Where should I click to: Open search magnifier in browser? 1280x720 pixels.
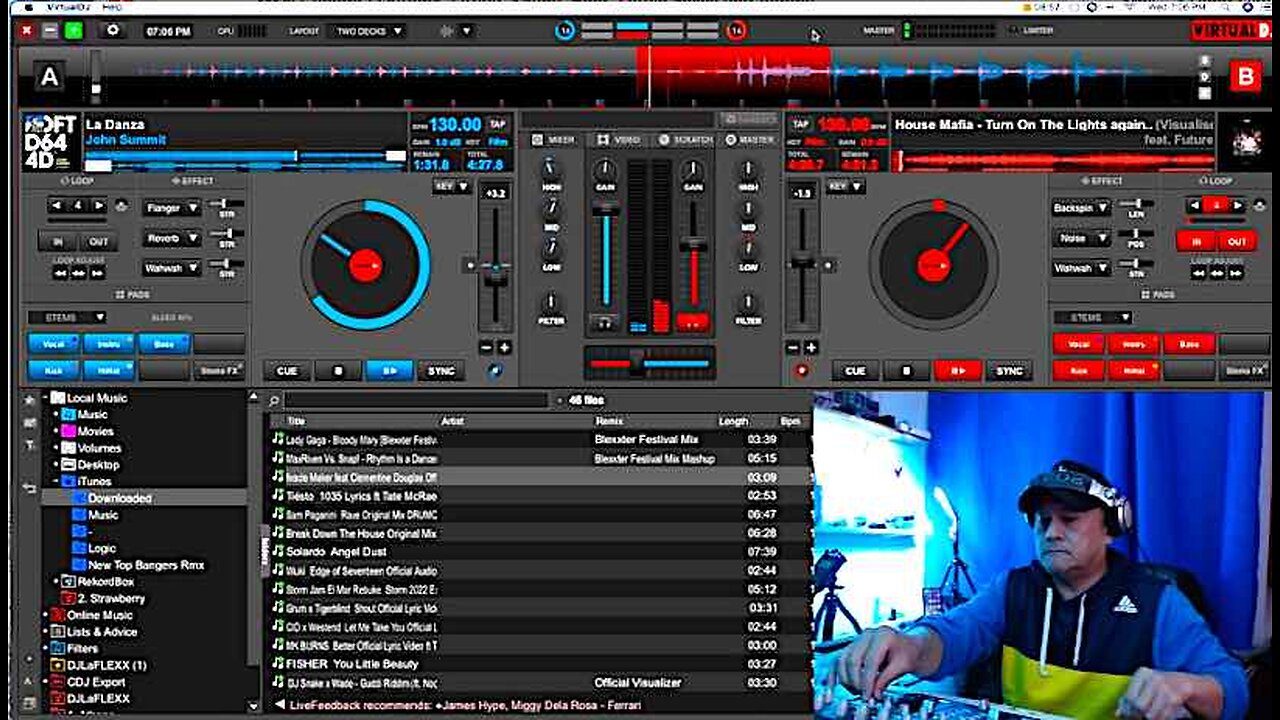coord(274,400)
